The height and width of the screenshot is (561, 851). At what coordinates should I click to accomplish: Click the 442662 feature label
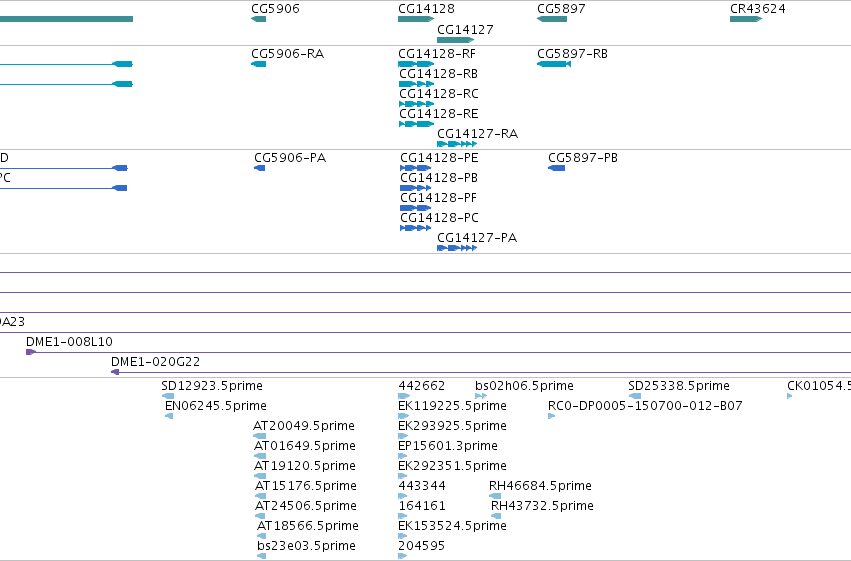(x=422, y=386)
